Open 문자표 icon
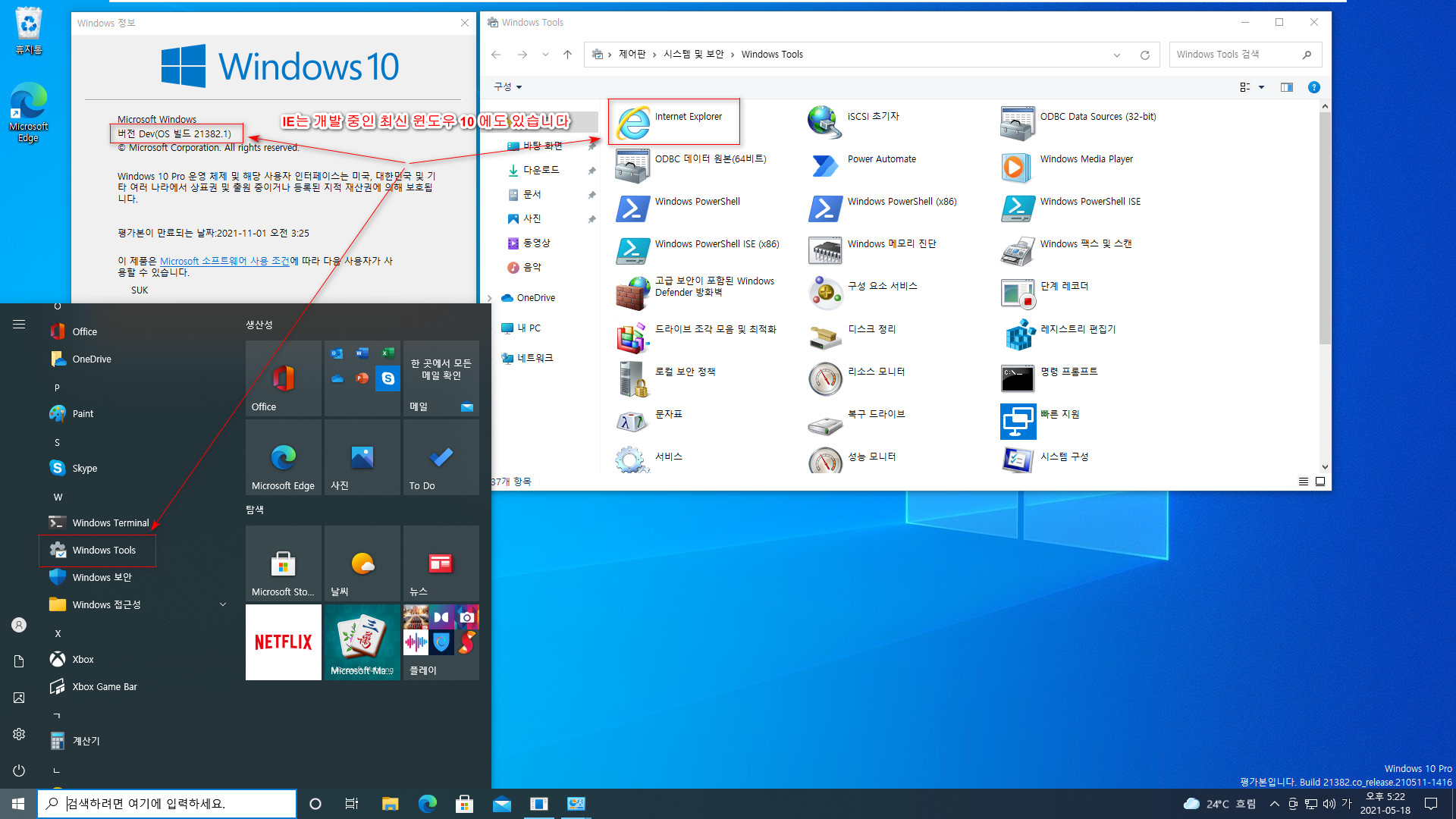Image resolution: width=1456 pixels, height=819 pixels. click(633, 420)
